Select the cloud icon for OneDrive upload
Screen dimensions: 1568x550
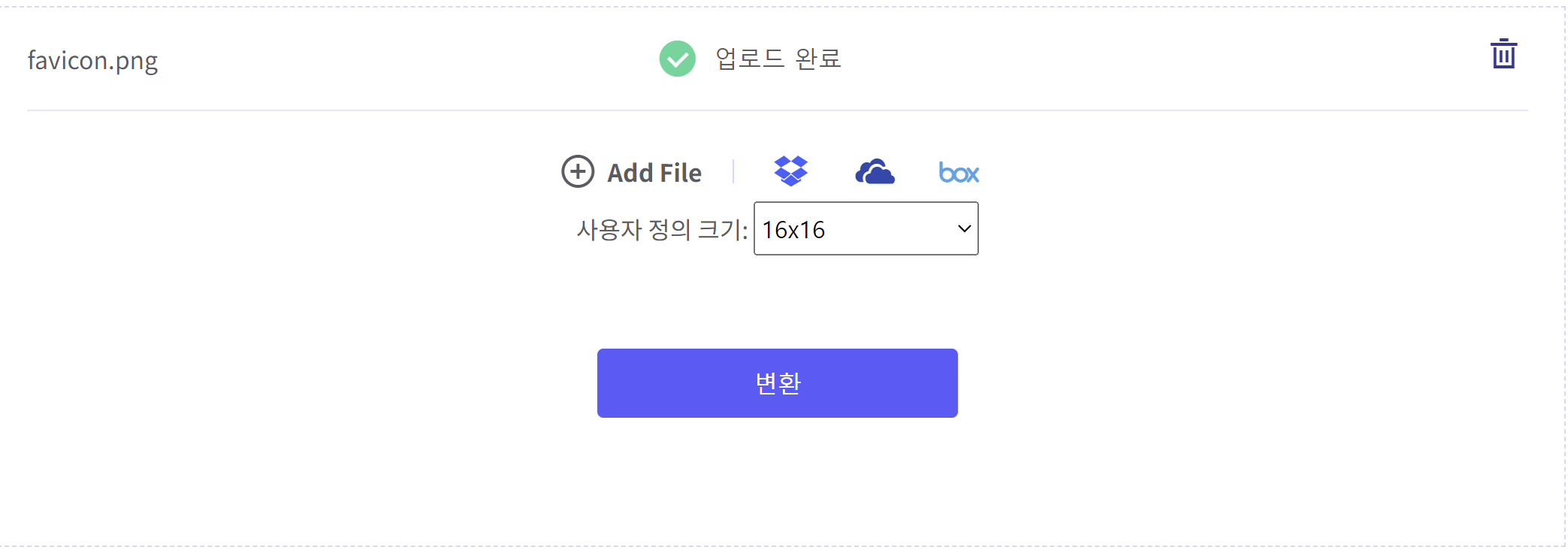(875, 171)
